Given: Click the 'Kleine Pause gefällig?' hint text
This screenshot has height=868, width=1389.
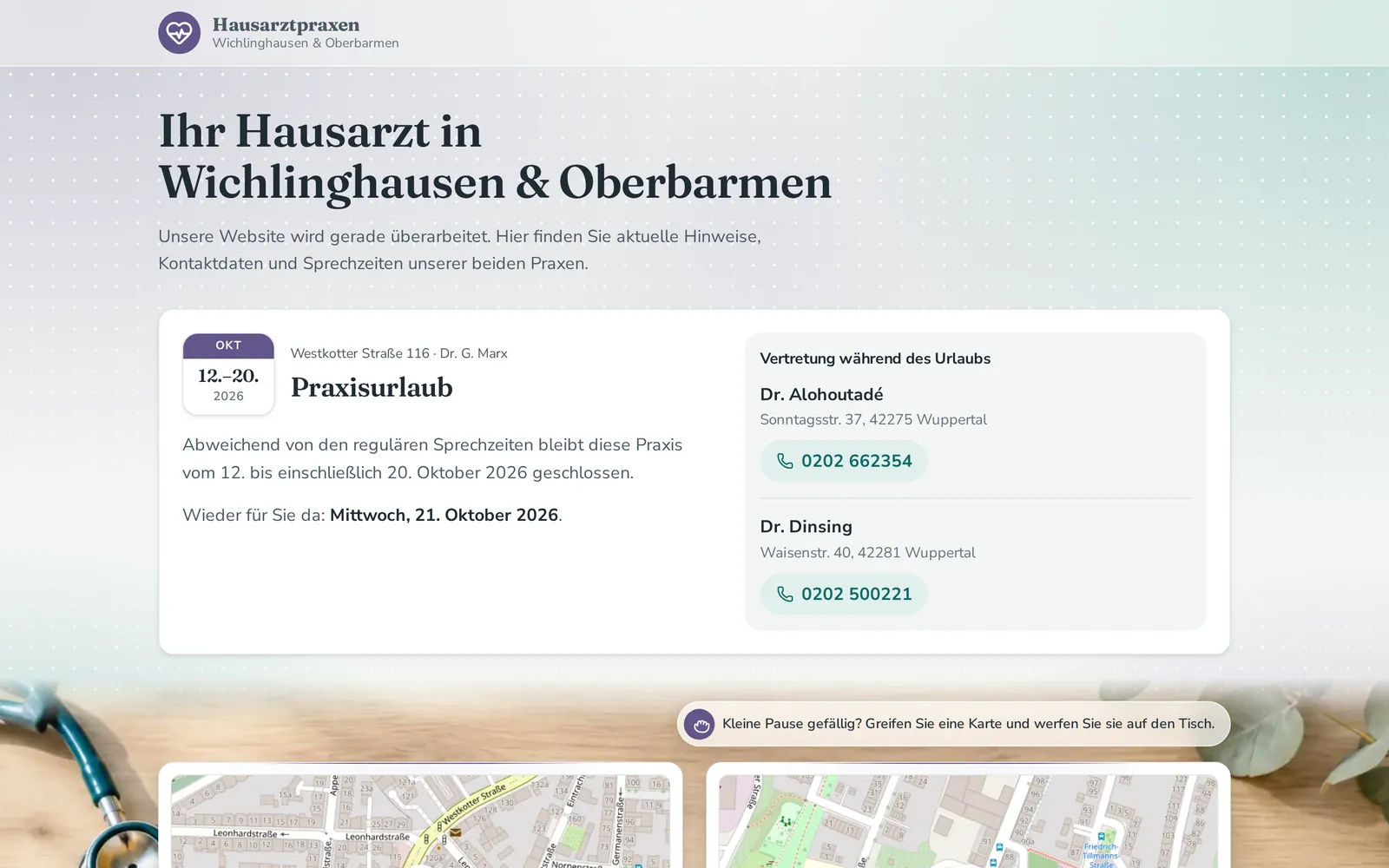Looking at the screenshot, I should pyautogui.click(x=968, y=724).
